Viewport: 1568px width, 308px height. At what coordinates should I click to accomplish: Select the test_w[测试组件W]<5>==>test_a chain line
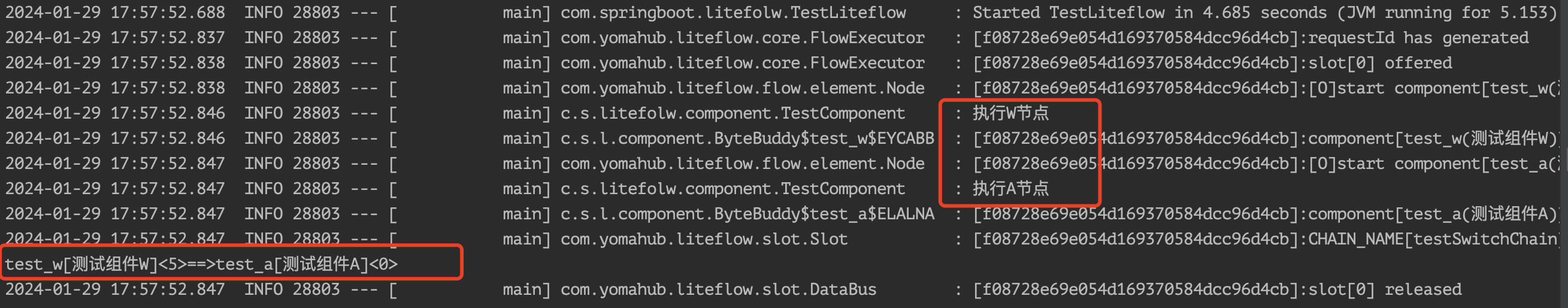coord(201,264)
